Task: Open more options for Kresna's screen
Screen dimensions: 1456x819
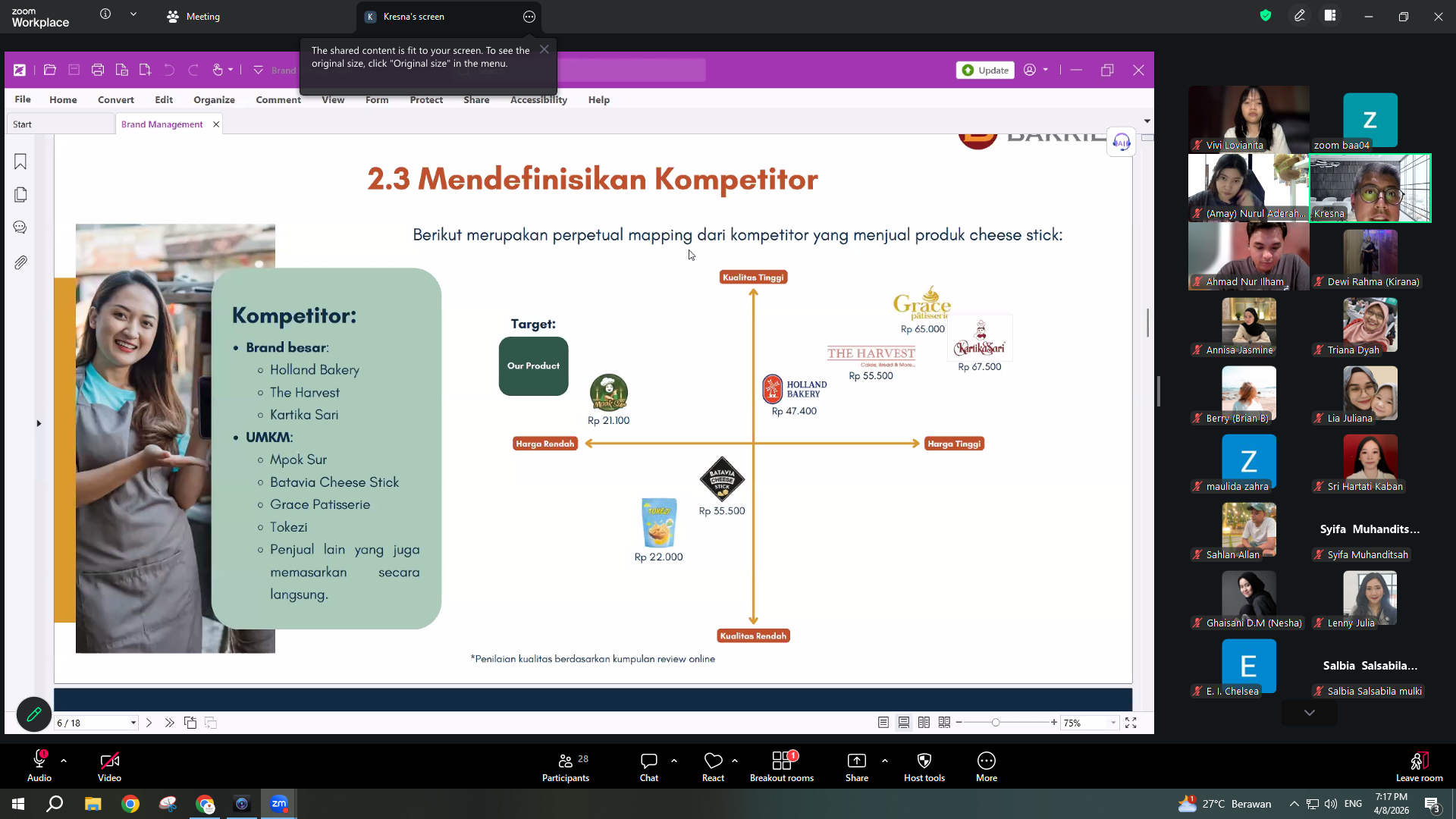Action: tap(529, 17)
